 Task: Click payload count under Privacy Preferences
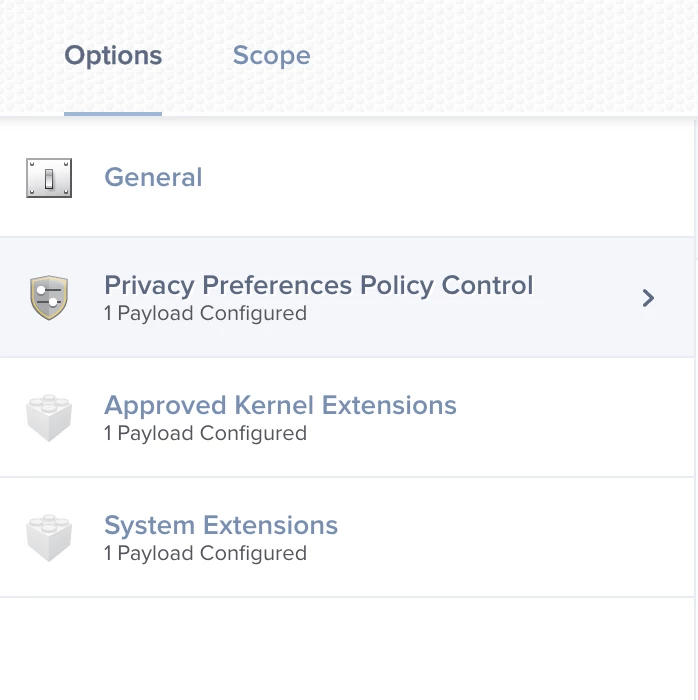[x=205, y=313]
